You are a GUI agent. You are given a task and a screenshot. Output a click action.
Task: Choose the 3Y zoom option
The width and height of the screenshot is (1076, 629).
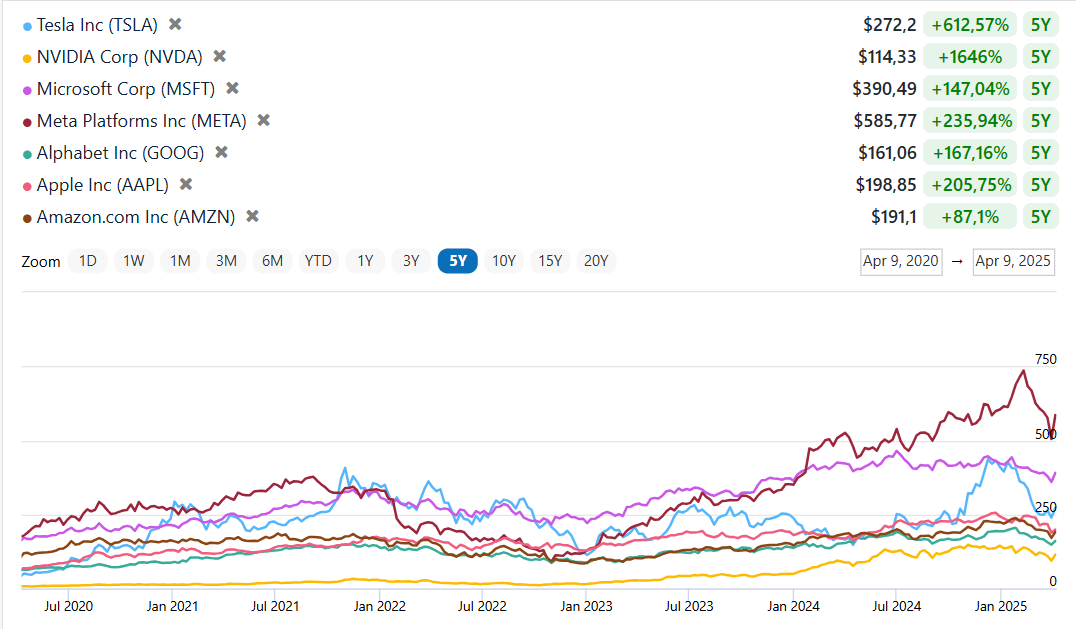(x=411, y=261)
